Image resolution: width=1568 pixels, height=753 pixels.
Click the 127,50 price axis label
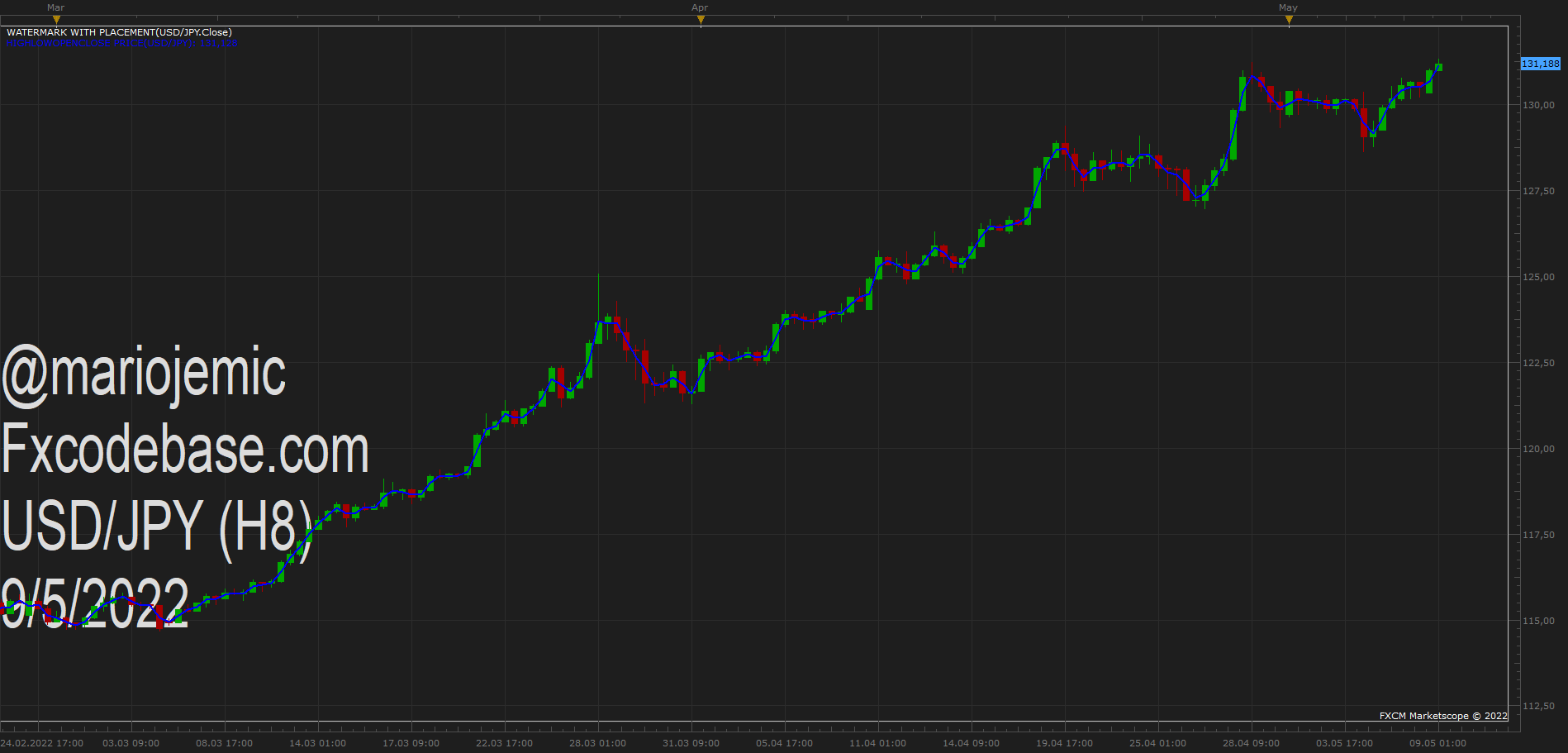(1538, 191)
